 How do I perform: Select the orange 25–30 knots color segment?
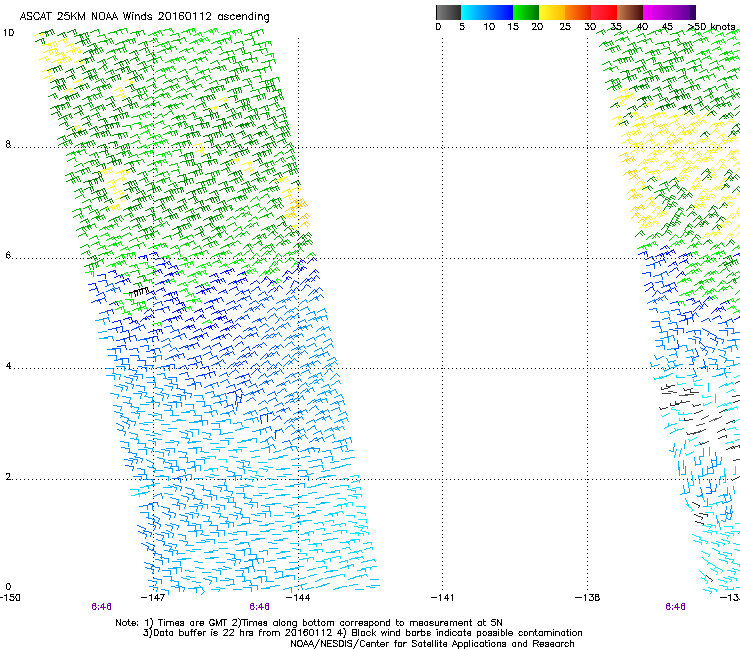578,12
